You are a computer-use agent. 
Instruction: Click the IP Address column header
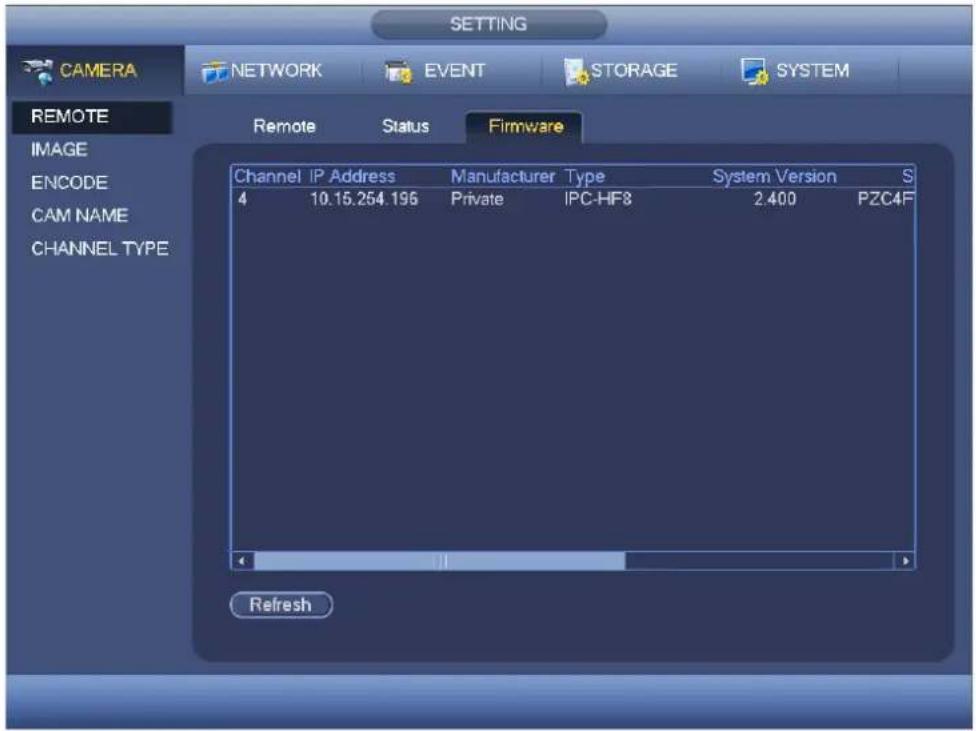pos(352,176)
